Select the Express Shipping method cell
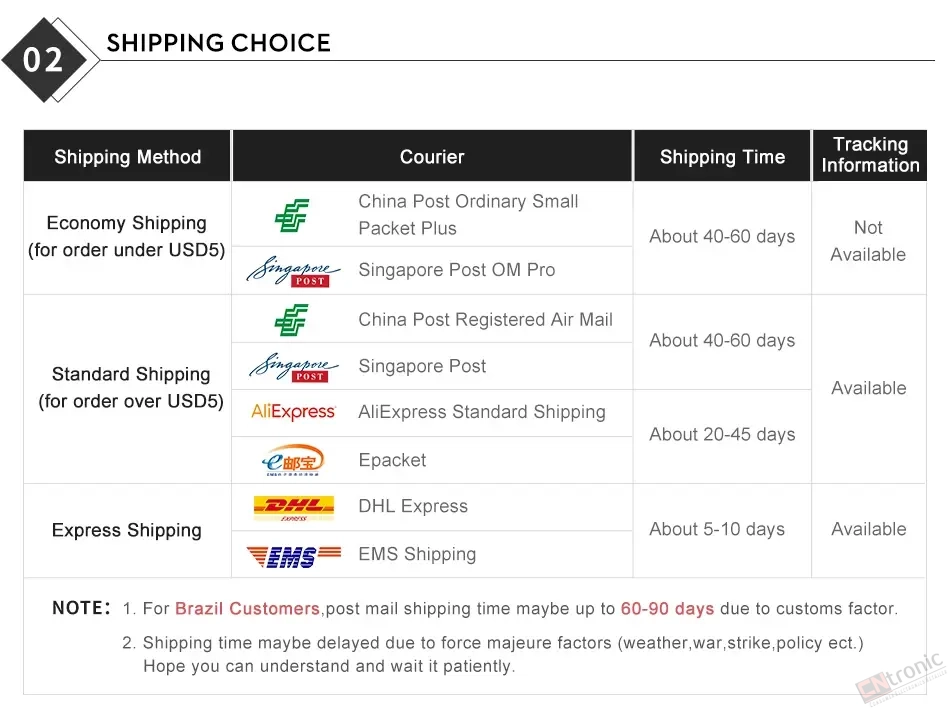Image resolution: width=950 pixels, height=711 pixels. click(x=127, y=531)
